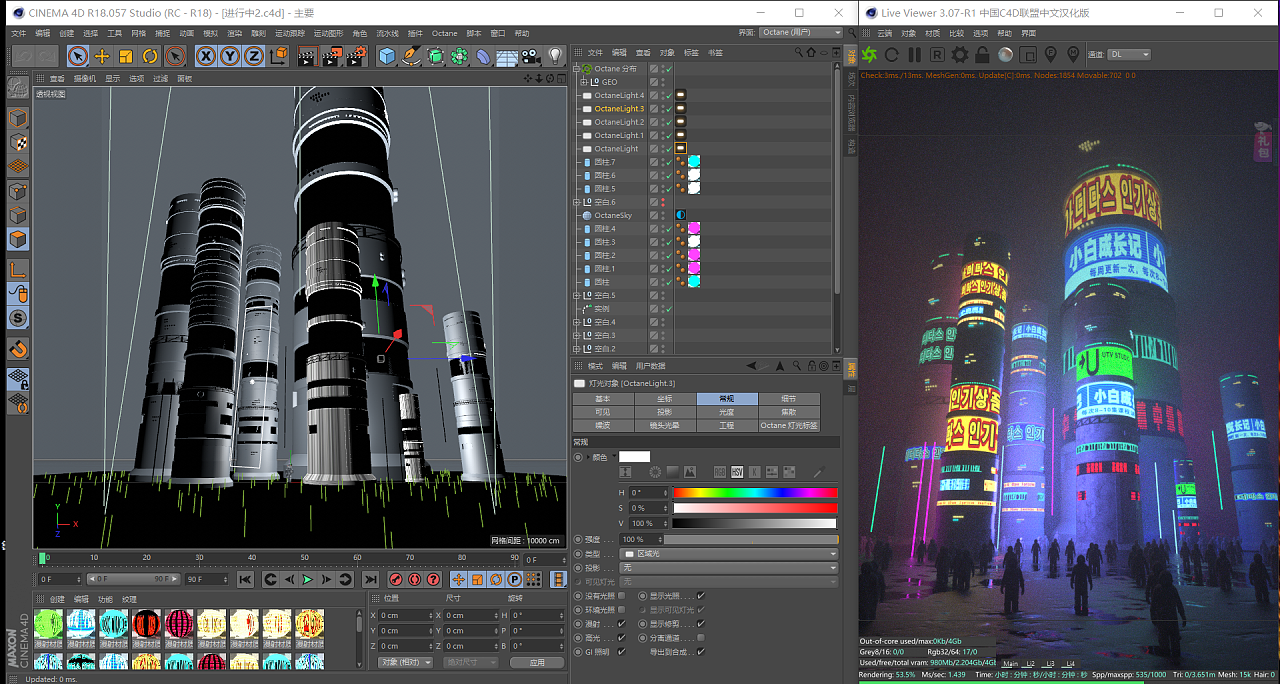The width and height of the screenshot is (1280, 684).
Task: Open the 文件 menu in main window
Action: (18, 33)
